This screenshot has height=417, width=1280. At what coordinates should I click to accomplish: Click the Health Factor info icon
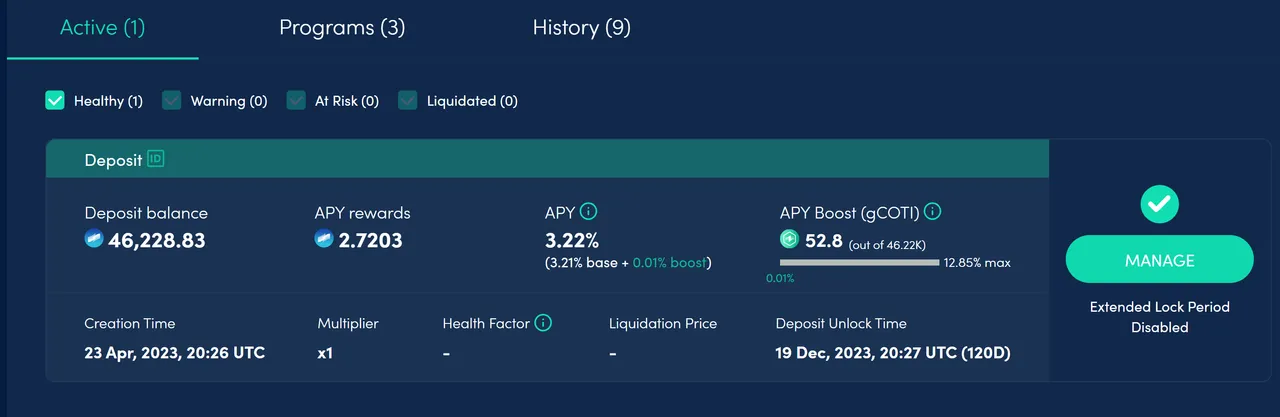pyautogui.click(x=543, y=323)
